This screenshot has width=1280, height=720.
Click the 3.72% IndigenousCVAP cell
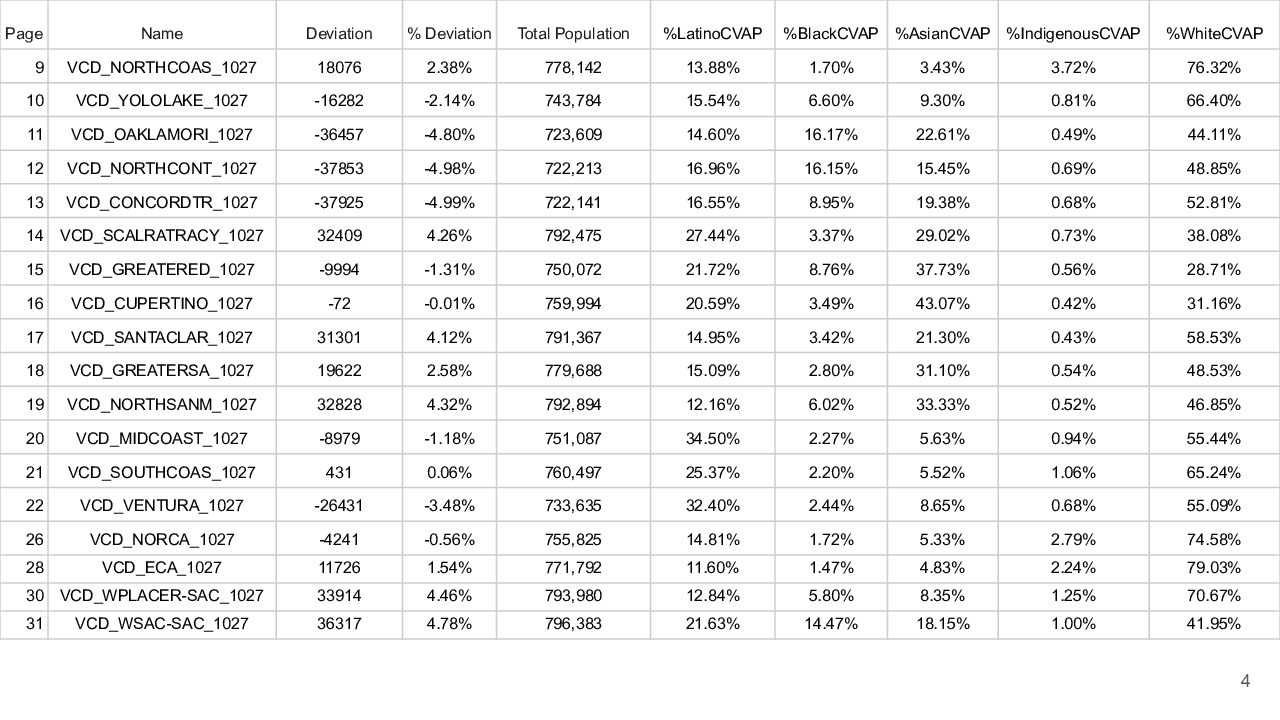(1073, 68)
